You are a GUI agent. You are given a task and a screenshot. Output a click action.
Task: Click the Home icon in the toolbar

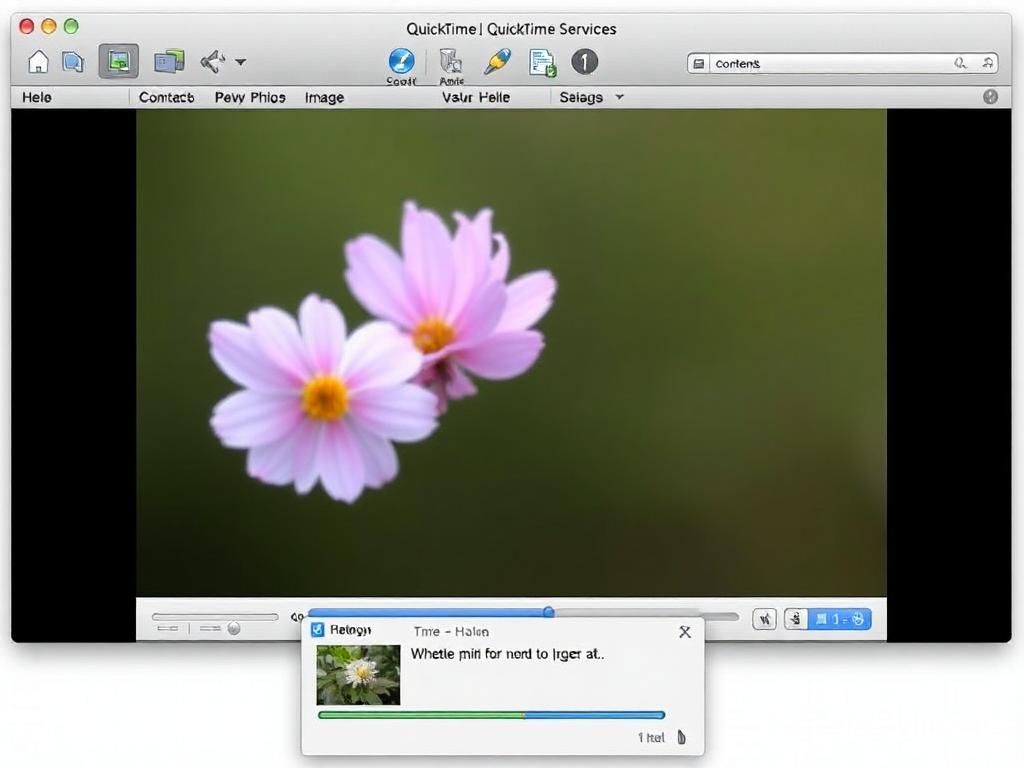tap(38, 62)
